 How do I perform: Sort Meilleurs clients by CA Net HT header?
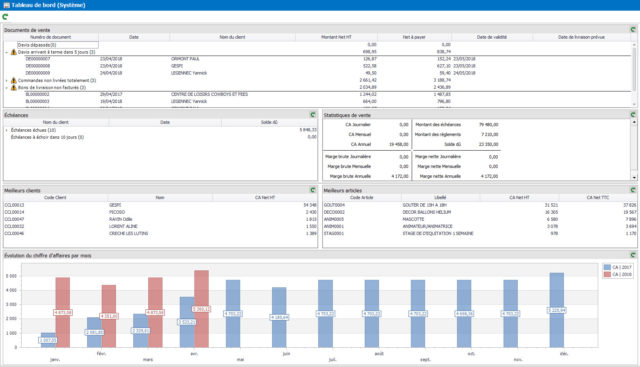265,198
